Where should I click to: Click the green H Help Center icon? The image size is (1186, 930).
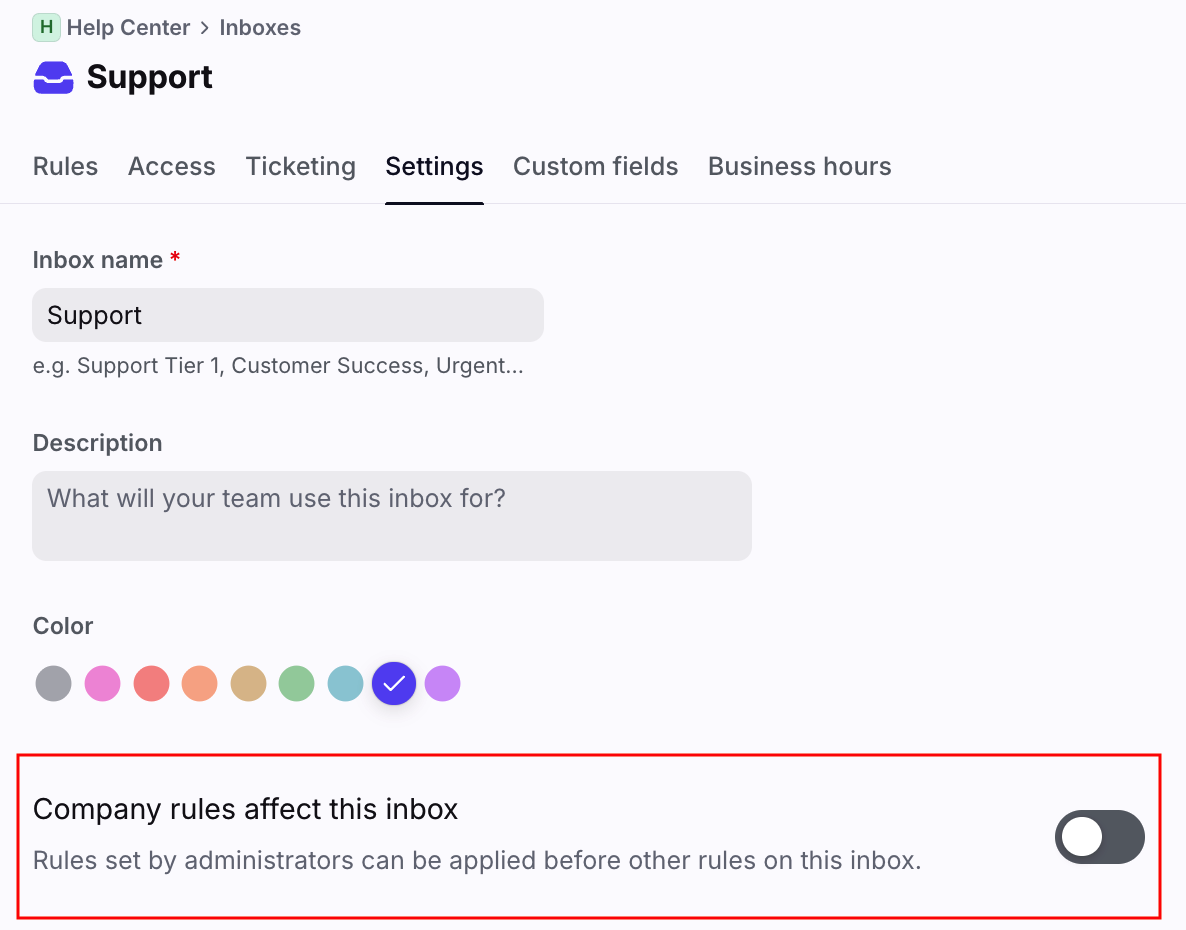[x=46, y=27]
